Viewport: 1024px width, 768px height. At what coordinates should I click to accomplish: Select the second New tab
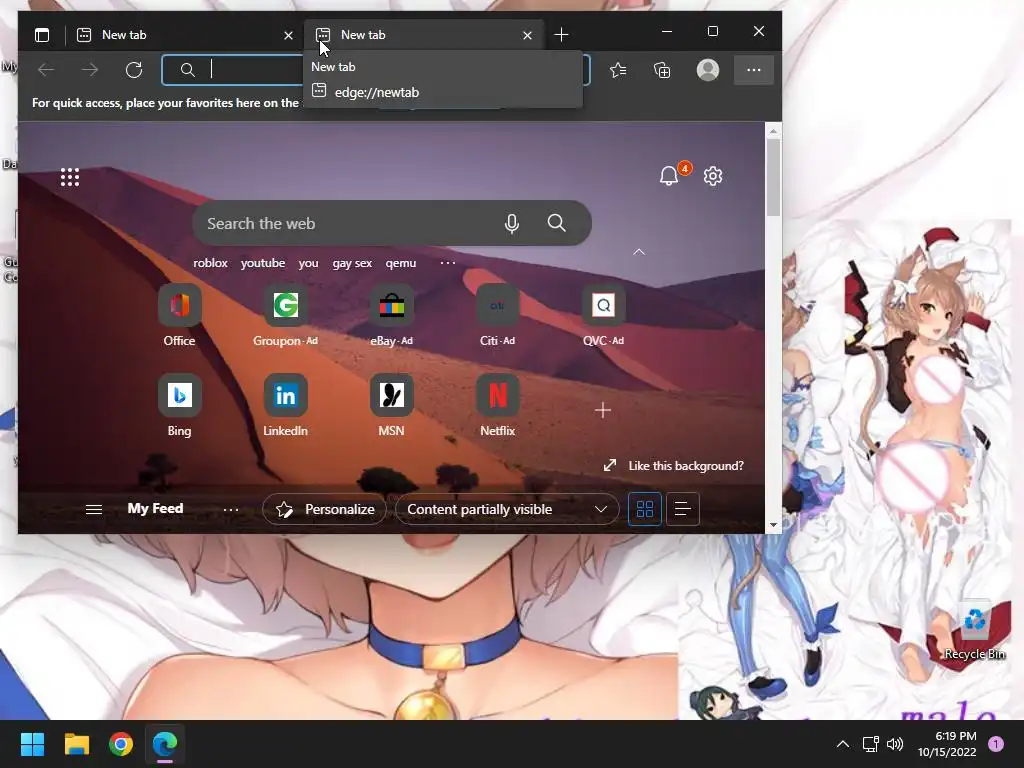pyautogui.click(x=423, y=35)
